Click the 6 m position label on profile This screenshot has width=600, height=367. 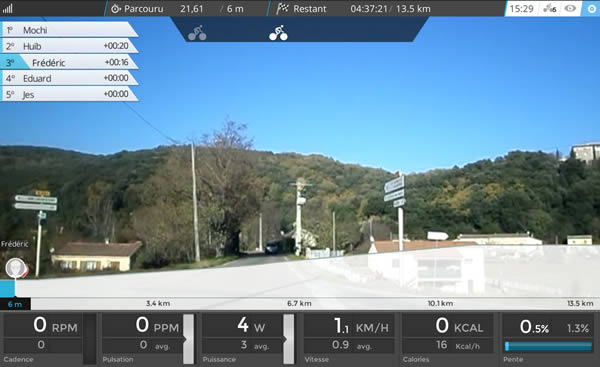click(15, 304)
